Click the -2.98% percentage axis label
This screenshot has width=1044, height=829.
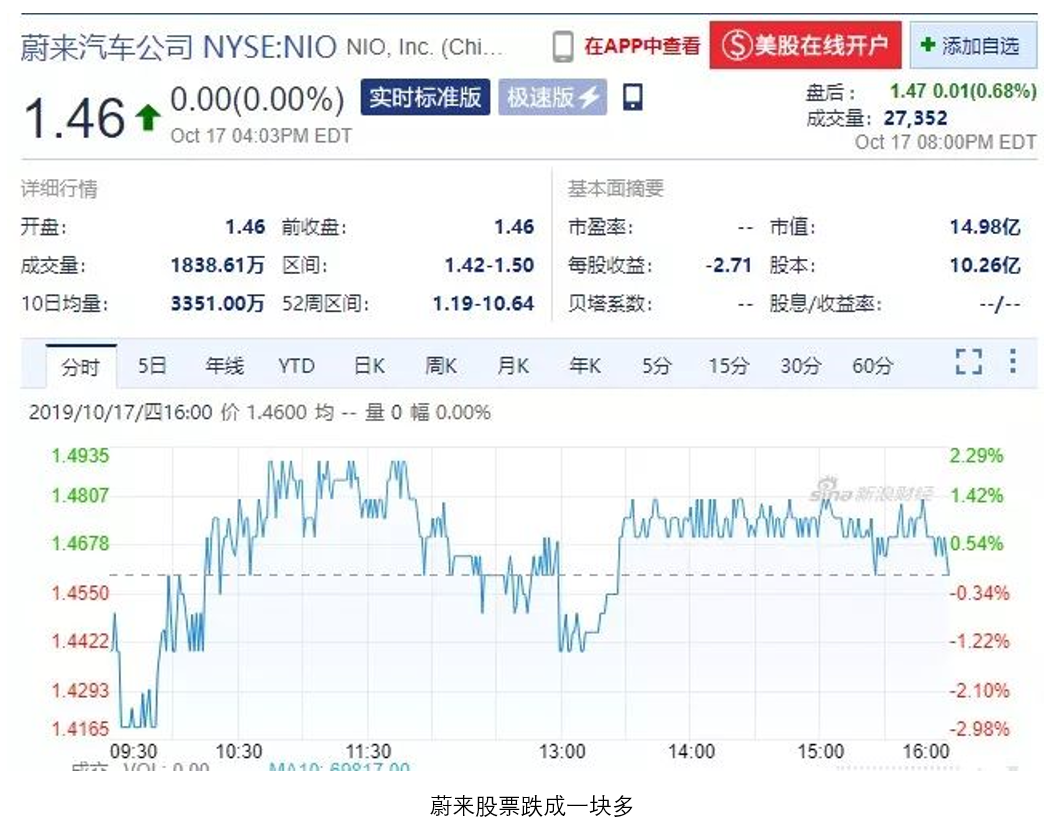[979, 728]
